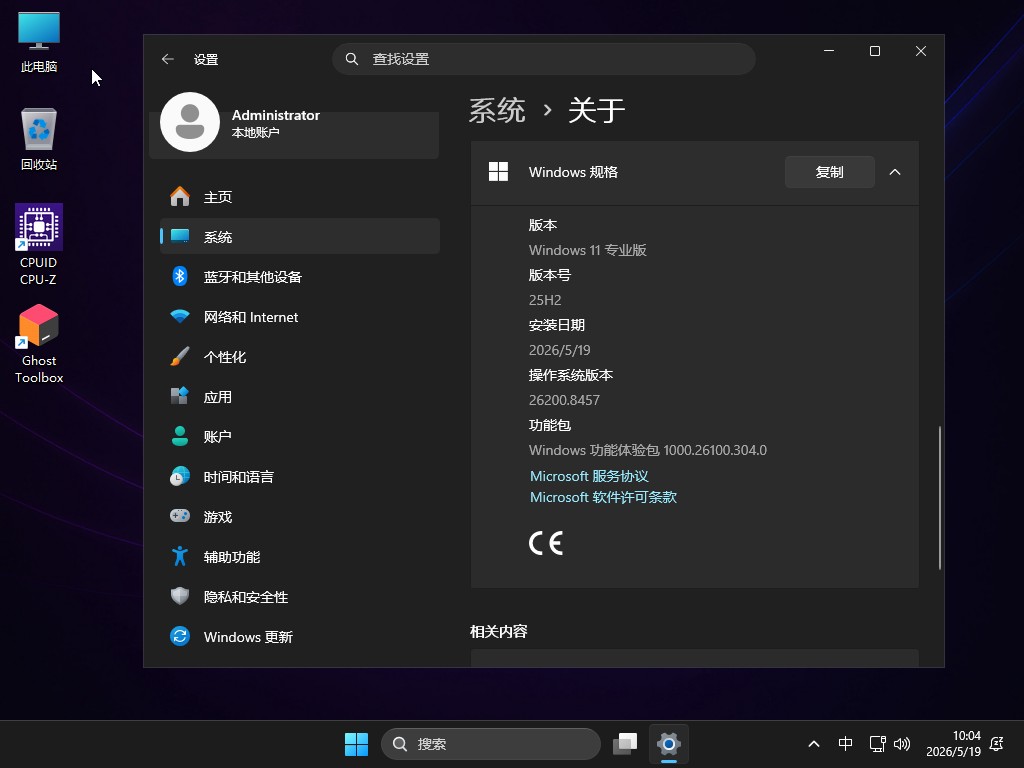1024x768 pixels.
Task: Click the 相关内容 heading
Action: 498,632
